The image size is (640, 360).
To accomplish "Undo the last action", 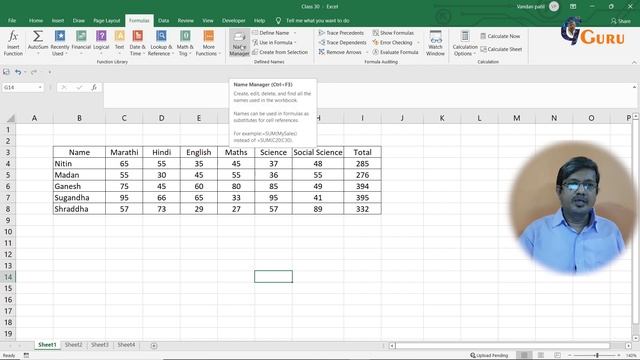I will 18,72.
